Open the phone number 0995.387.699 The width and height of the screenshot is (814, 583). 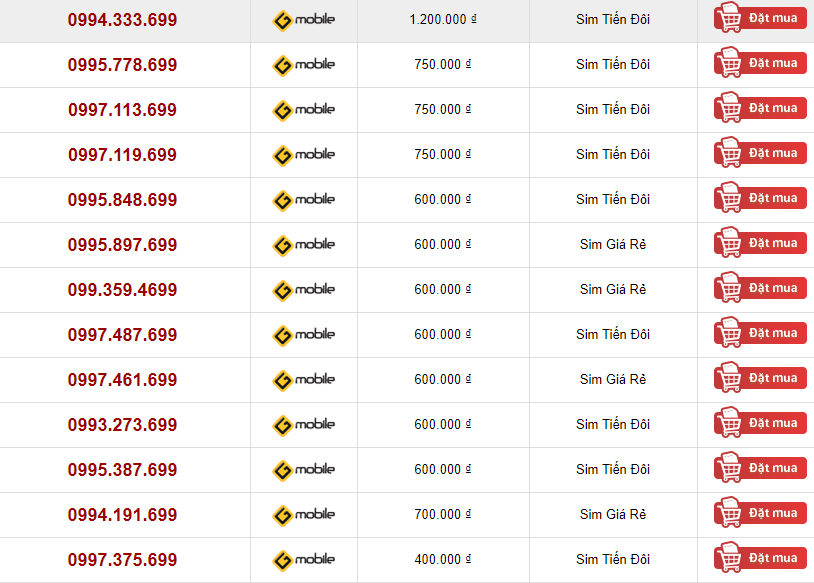[x=123, y=470]
